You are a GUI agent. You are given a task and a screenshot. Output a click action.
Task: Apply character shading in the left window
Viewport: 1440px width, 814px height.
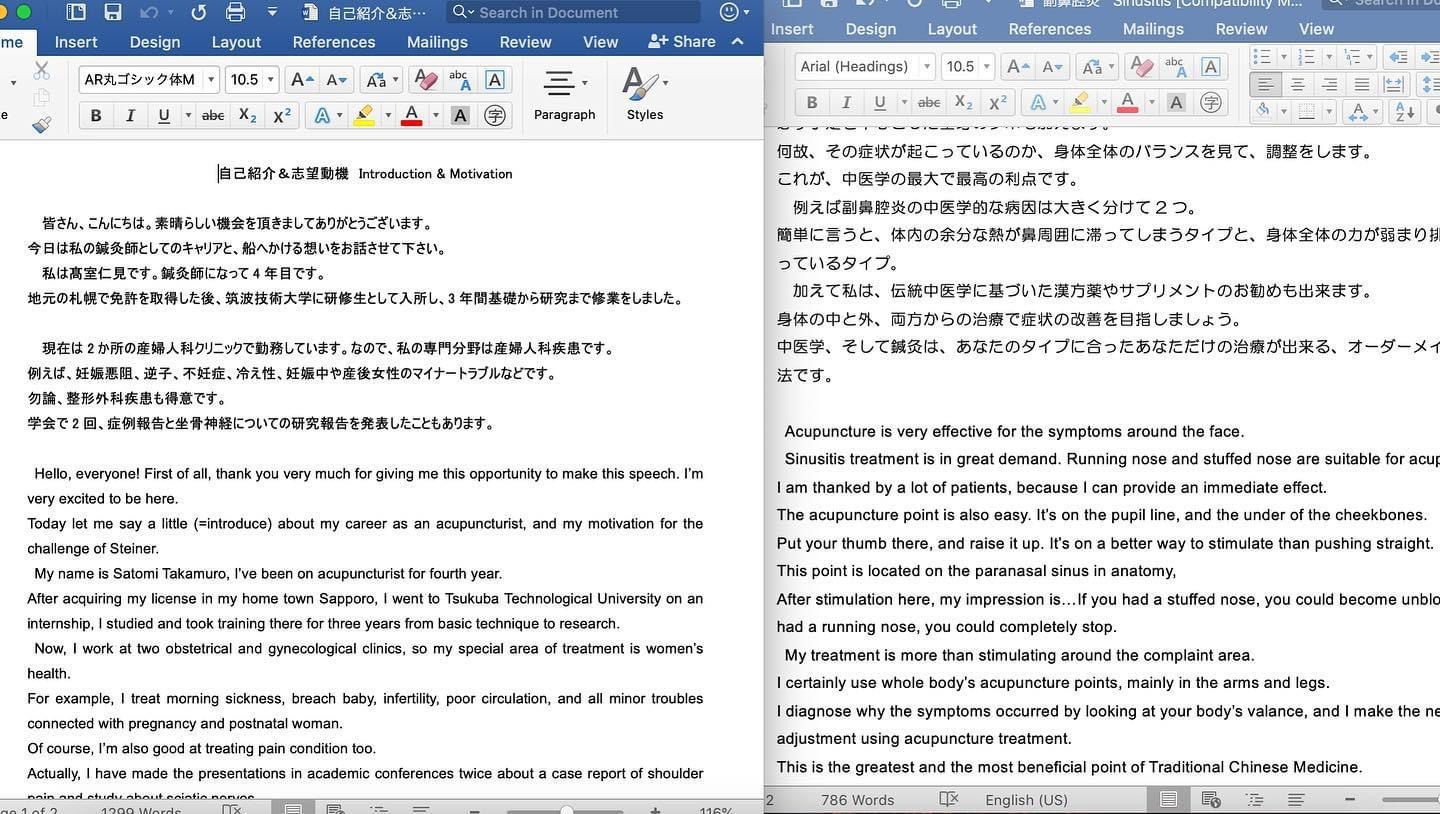pyautogui.click(x=460, y=116)
